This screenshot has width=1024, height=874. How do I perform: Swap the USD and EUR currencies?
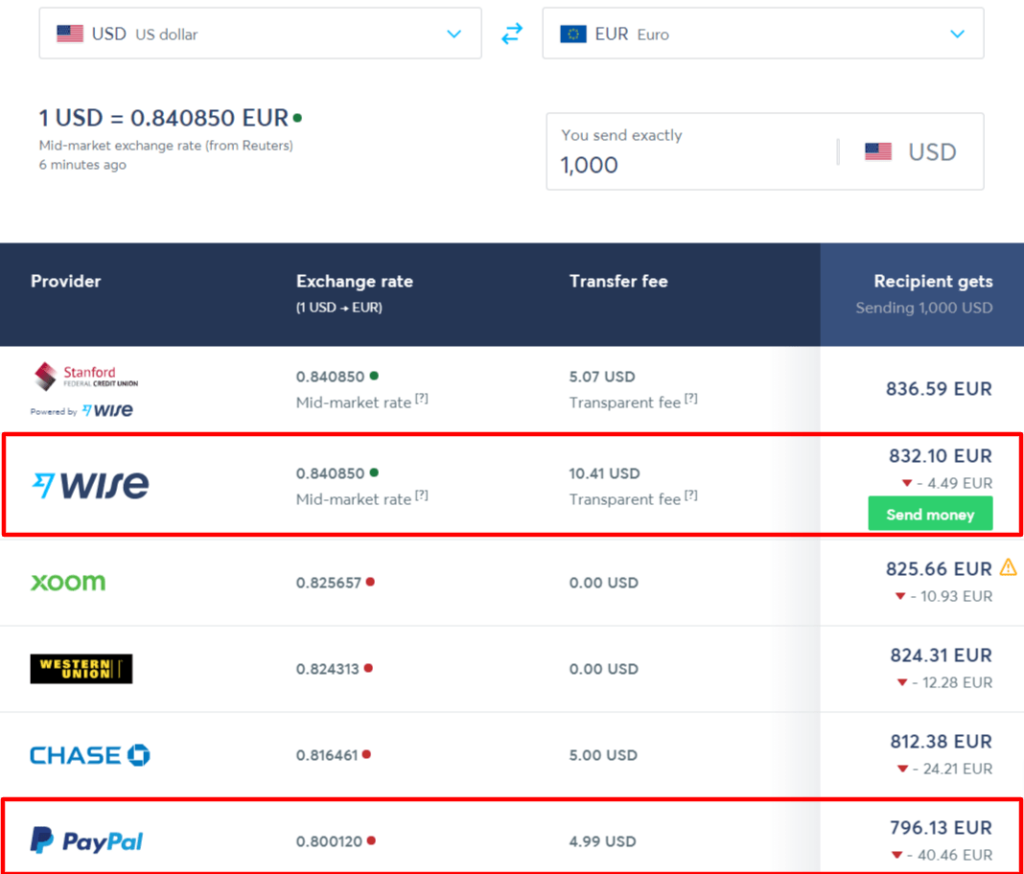(x=512, y=33)
